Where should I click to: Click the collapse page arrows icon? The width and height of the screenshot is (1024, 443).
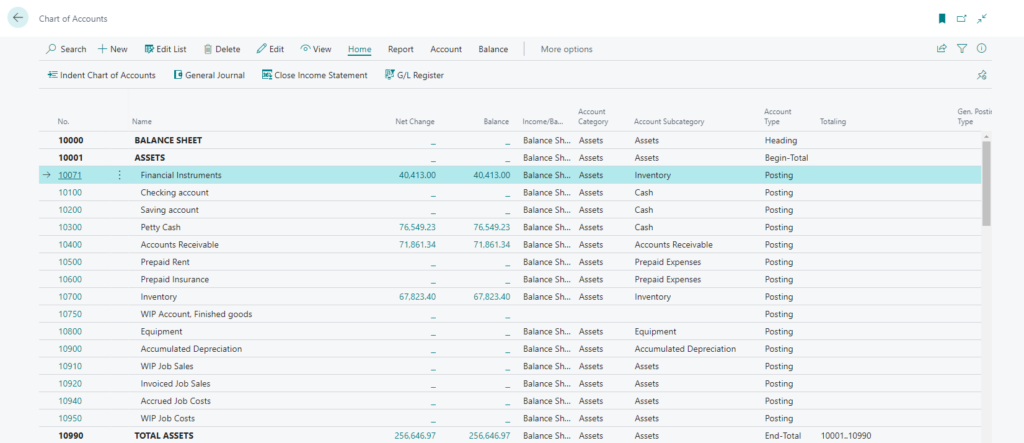(982, 18)
